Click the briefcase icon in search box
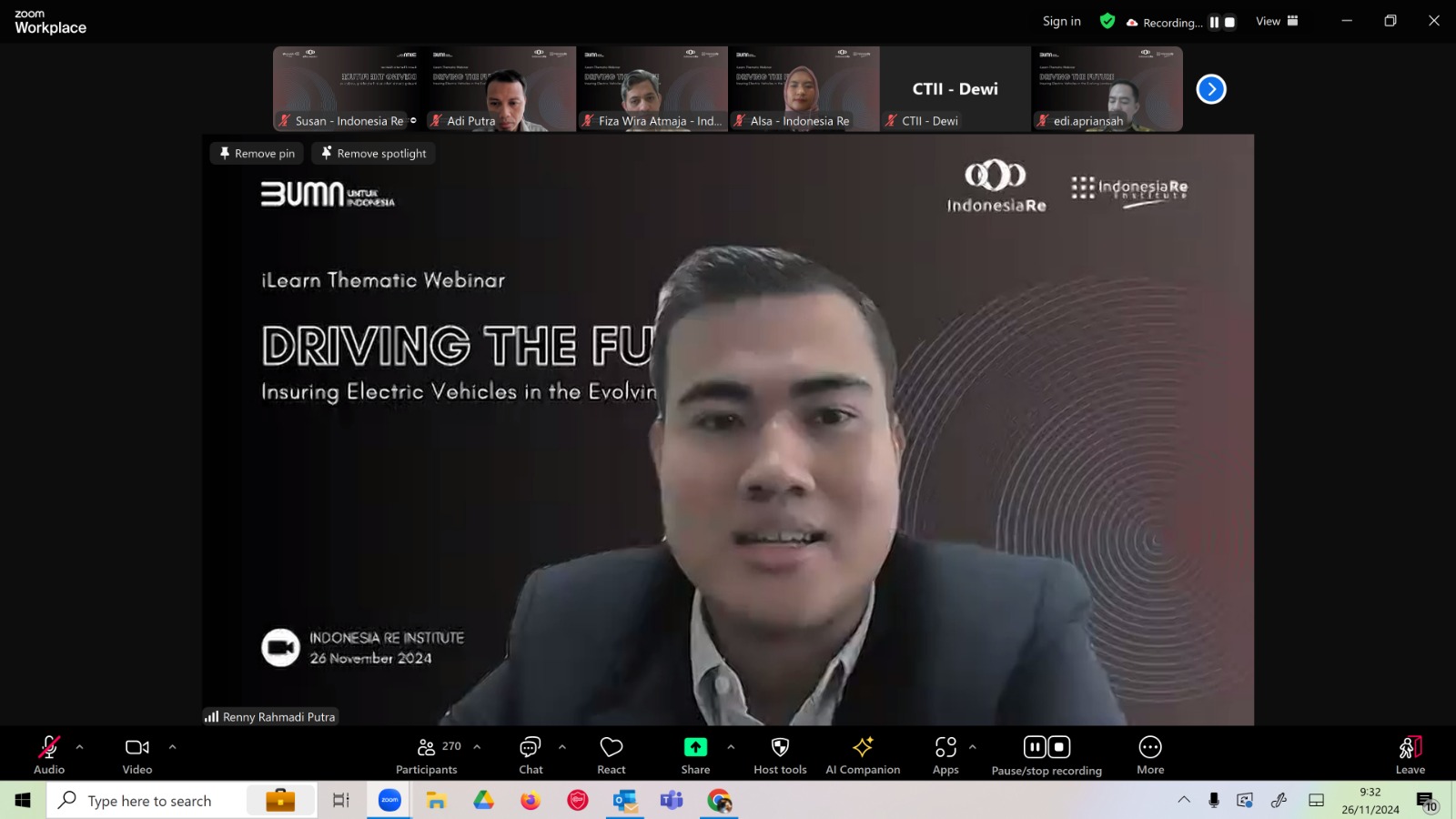This screenshot has width=1456, height=819. click(280, 801)
